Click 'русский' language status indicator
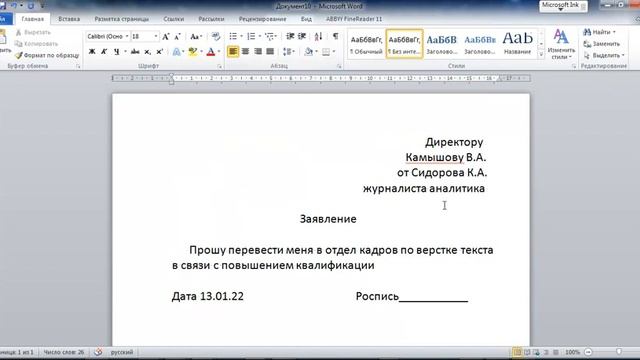 pyautogui.click(x=122, y=352)
